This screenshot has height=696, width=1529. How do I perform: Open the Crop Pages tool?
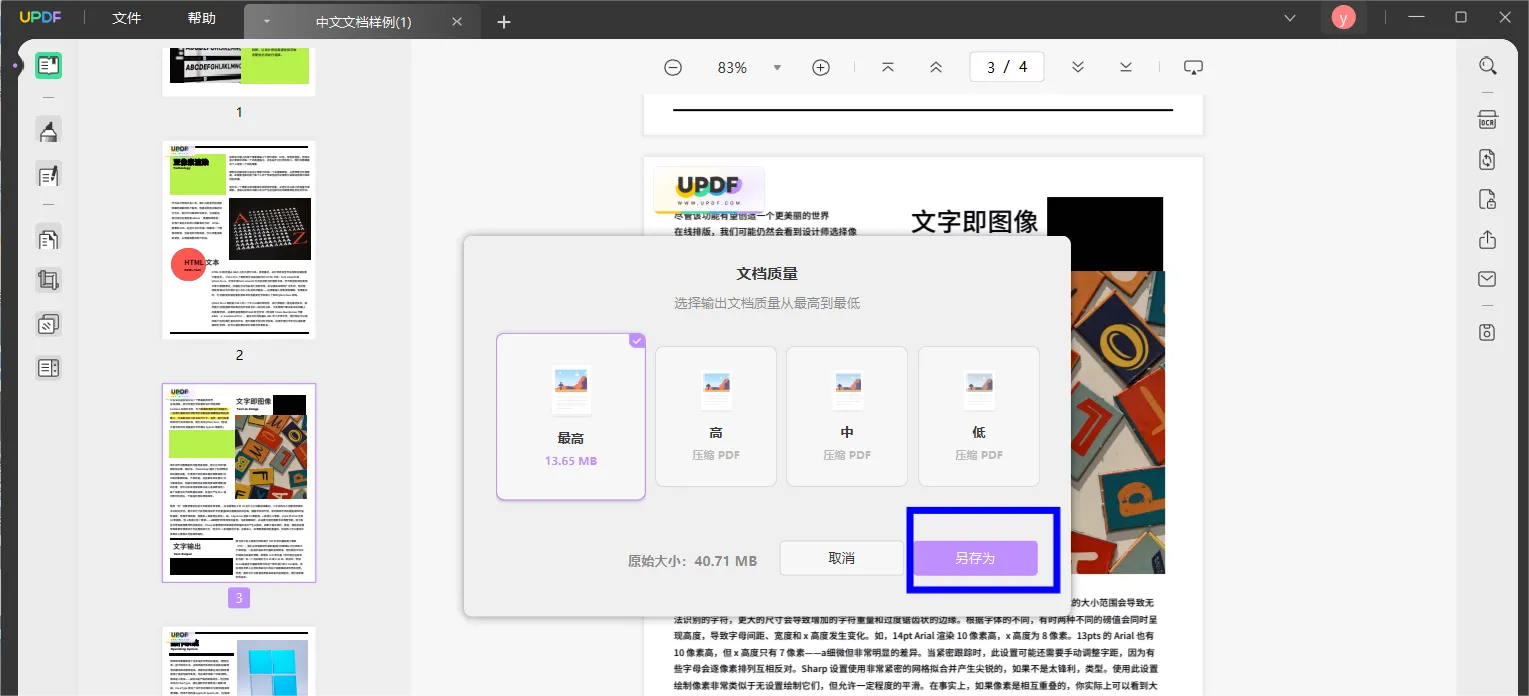pos(48,281)
